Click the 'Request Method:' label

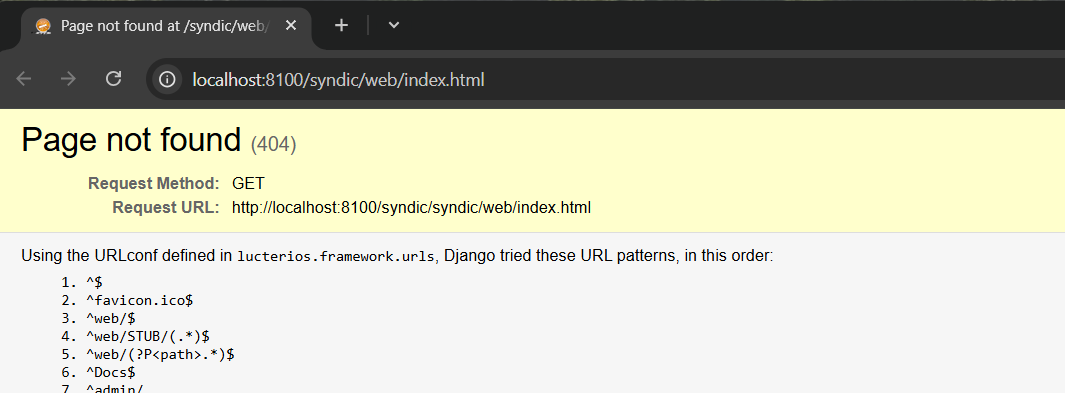tap(154, 183)
